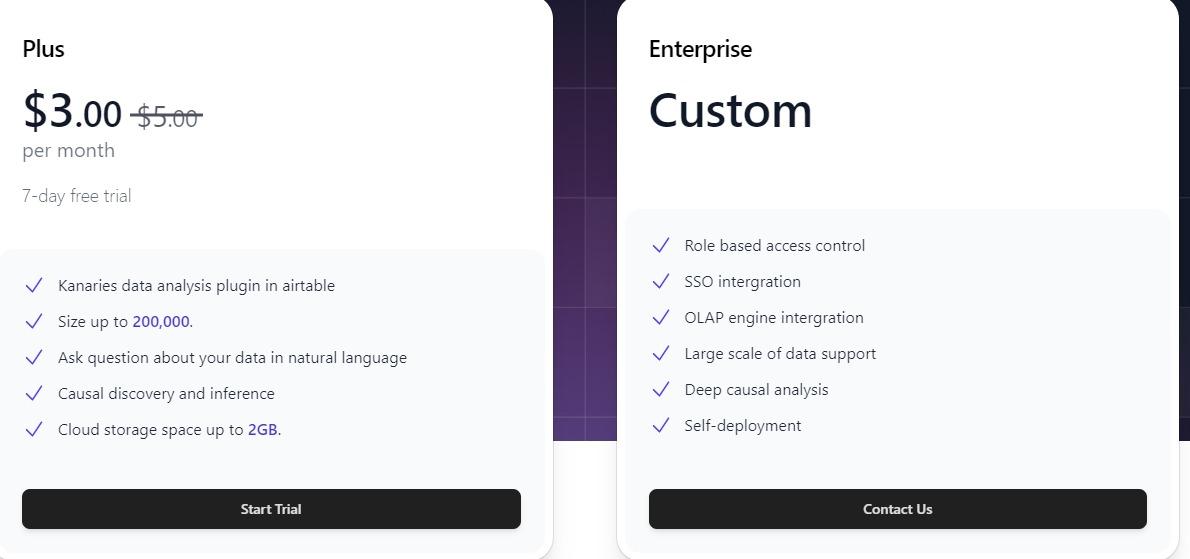Click the struck-through $5.00 price

tap(166, 117)
